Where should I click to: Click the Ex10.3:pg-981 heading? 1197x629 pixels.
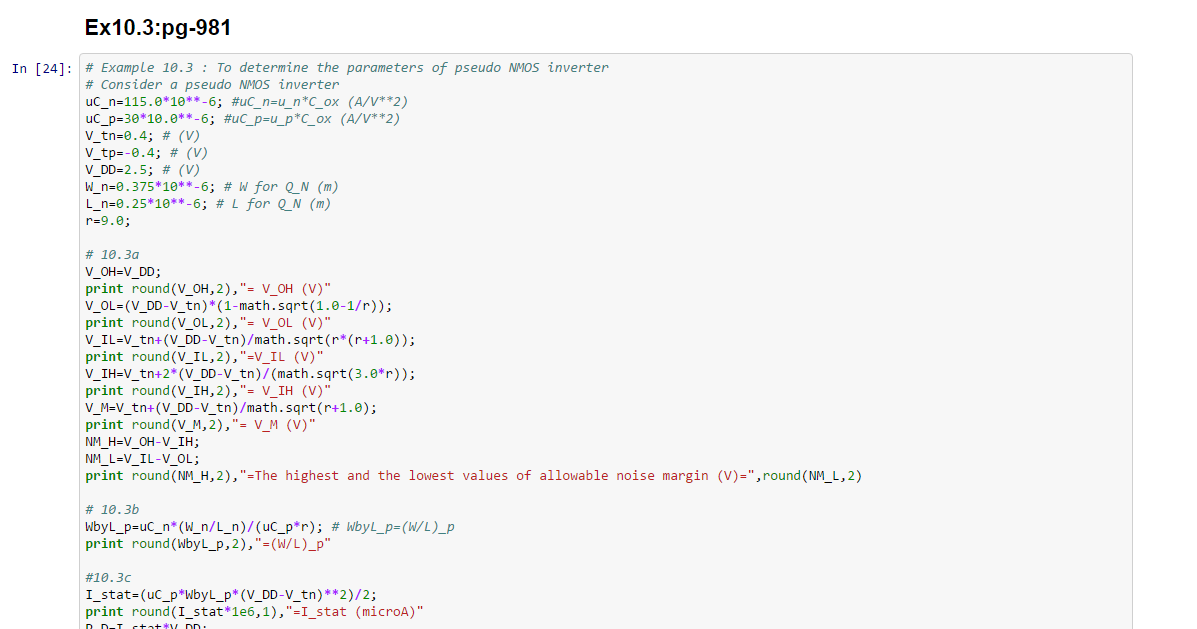click(159, 28)
